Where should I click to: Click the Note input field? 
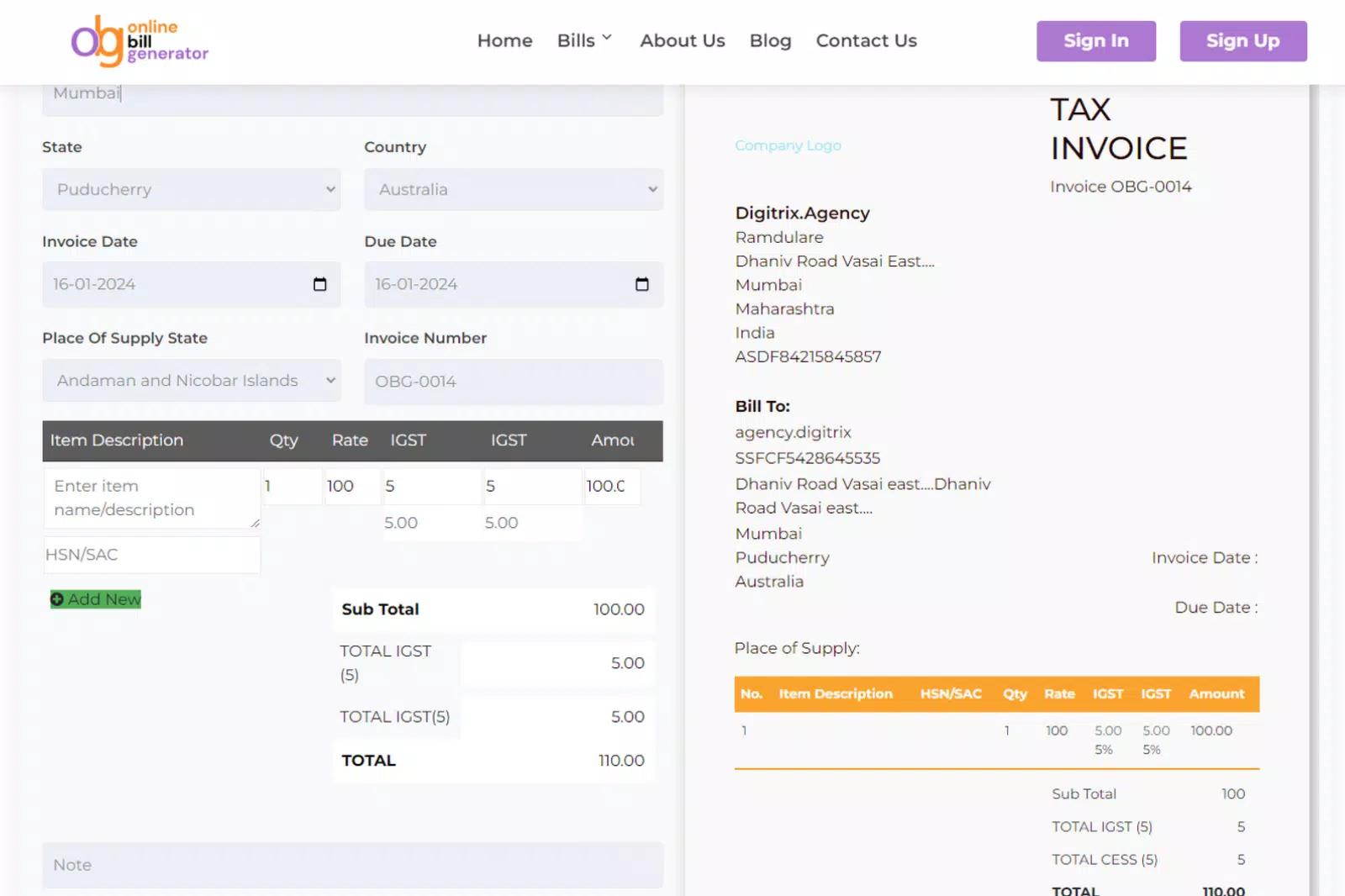[x=353, y=865]
